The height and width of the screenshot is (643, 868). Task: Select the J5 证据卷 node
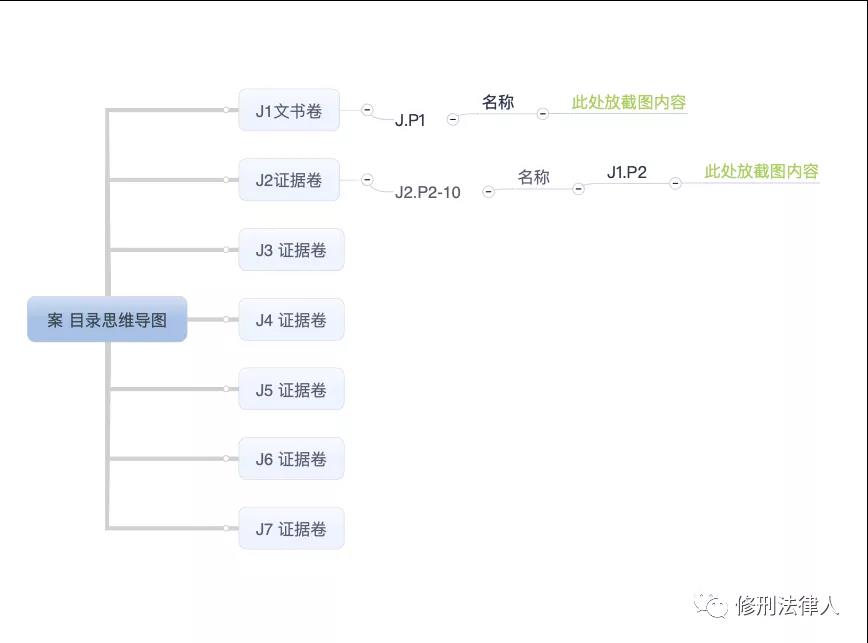291,389
